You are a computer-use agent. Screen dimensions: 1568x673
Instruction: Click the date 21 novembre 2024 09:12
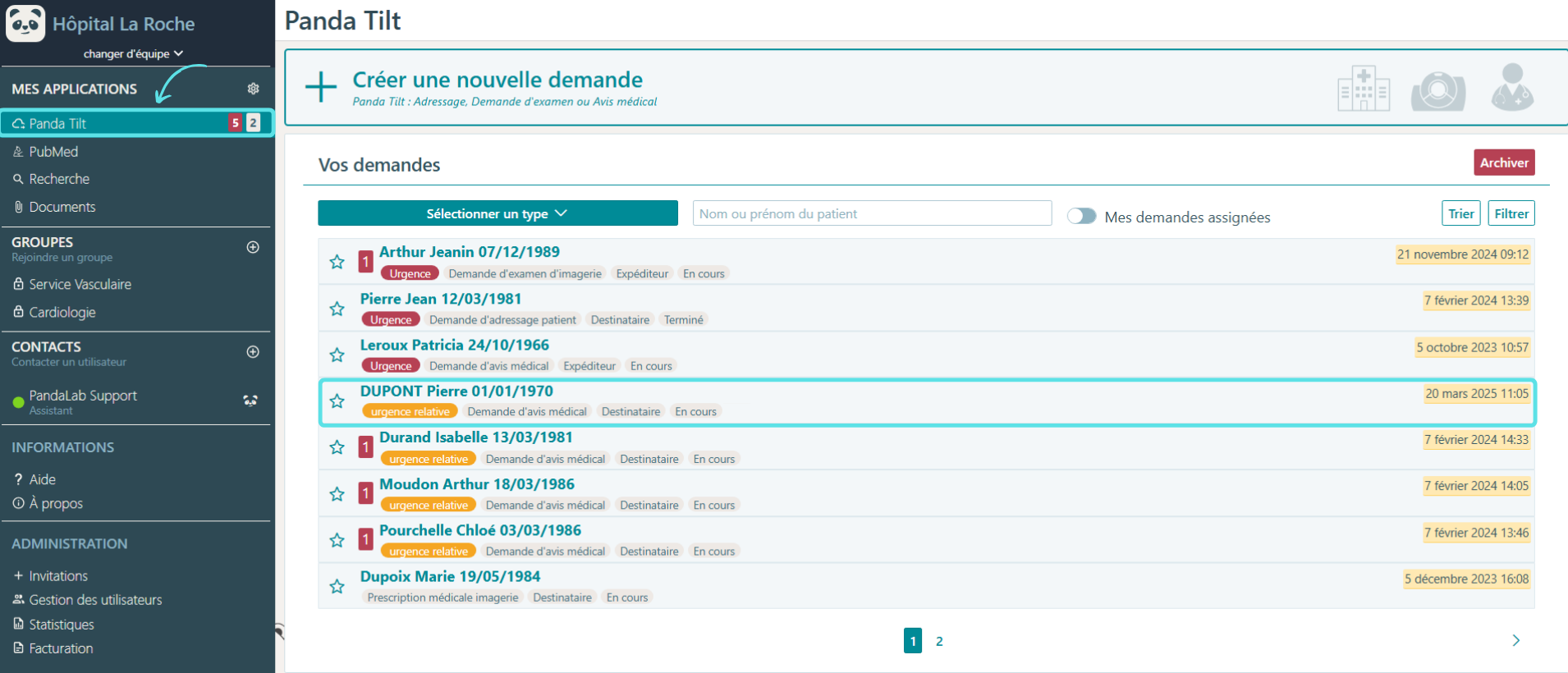coord(1463,254)
